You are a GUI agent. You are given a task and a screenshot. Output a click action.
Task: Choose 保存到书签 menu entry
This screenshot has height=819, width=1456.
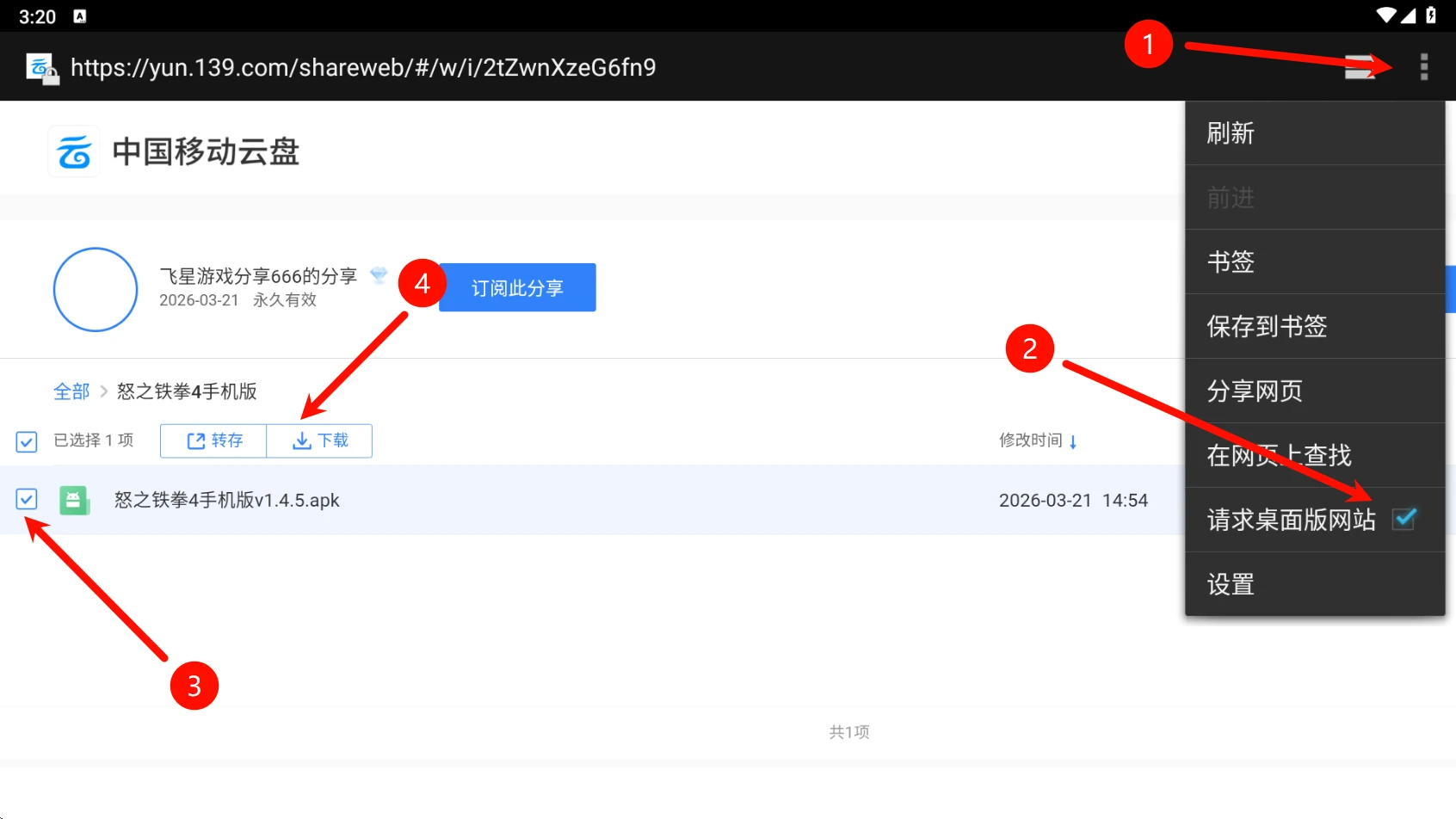(x=1267, y=326)
